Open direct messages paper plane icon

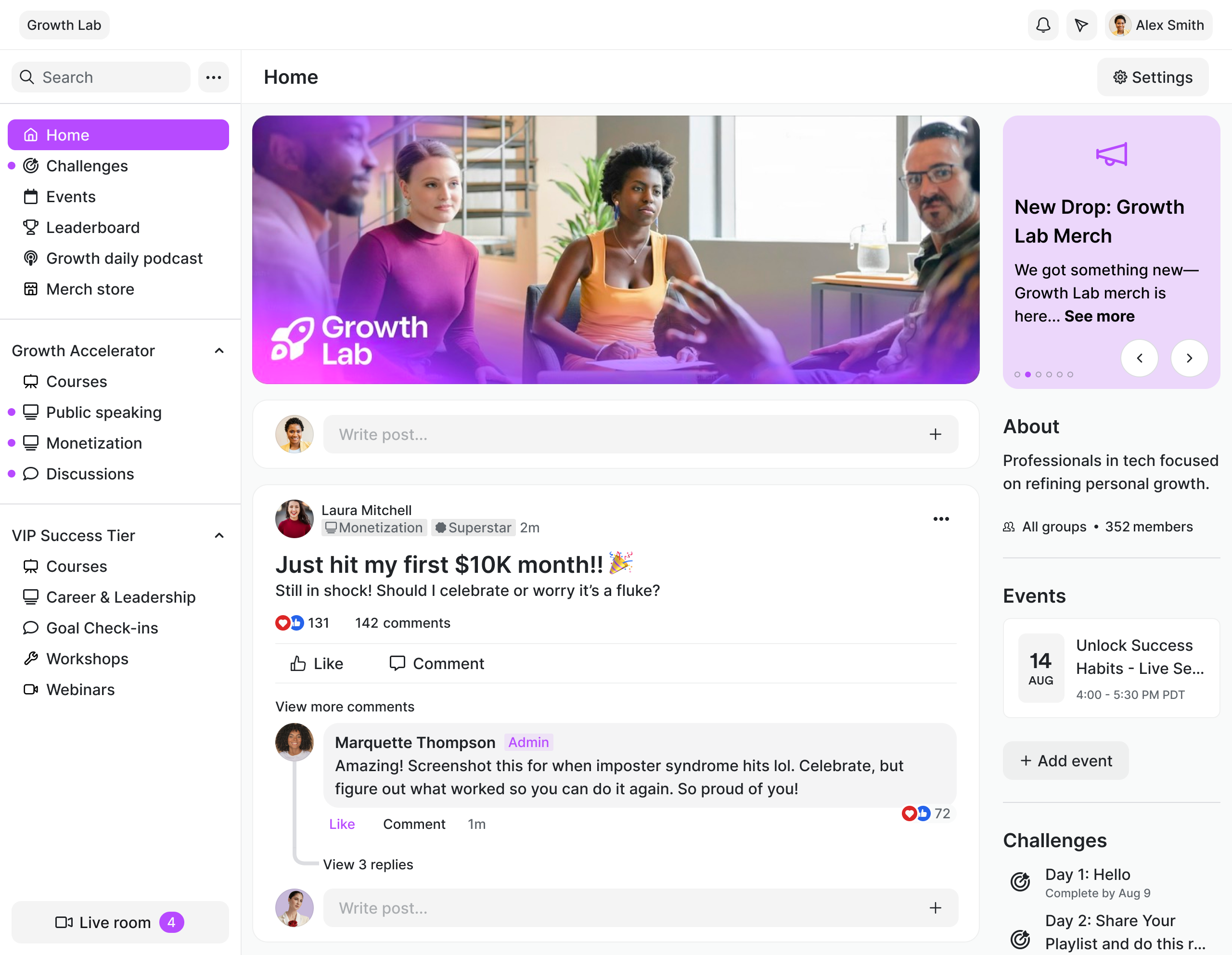tap(1081, 26)
